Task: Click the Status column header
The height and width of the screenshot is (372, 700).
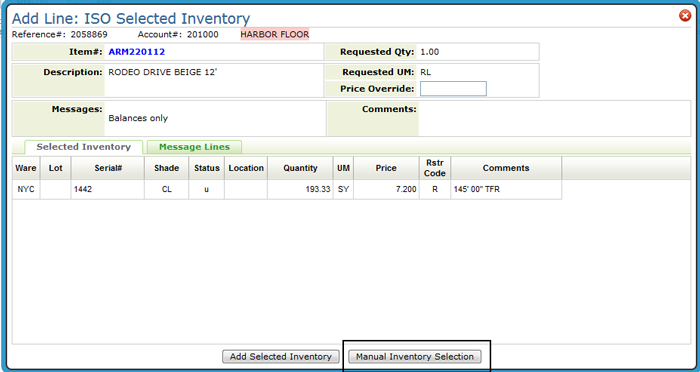Action: tap(207, 168)
